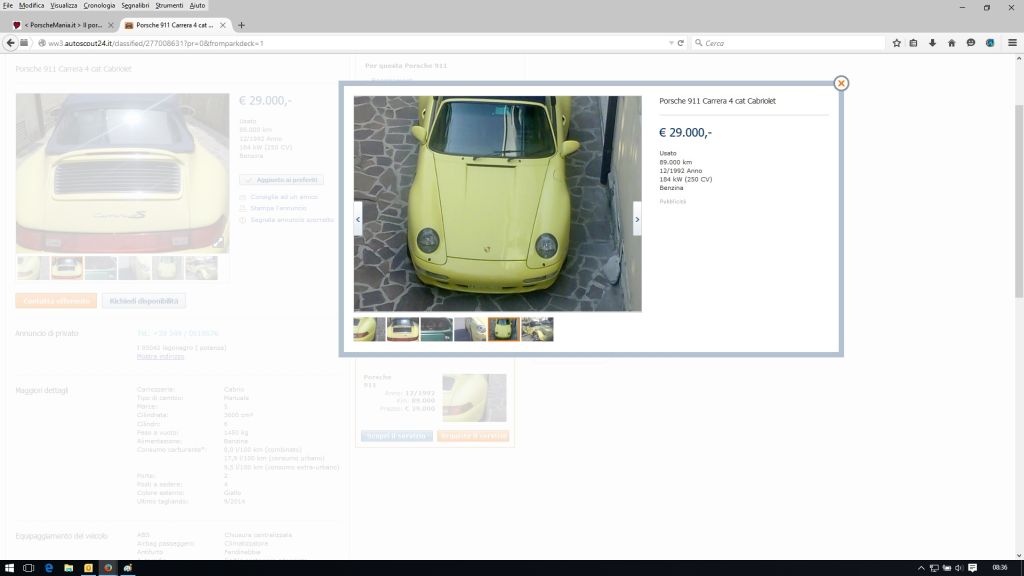Click Richiedi disponibilità button
Image resolution: width=1024 pixels, height=576 pixels.
point(144,301)
